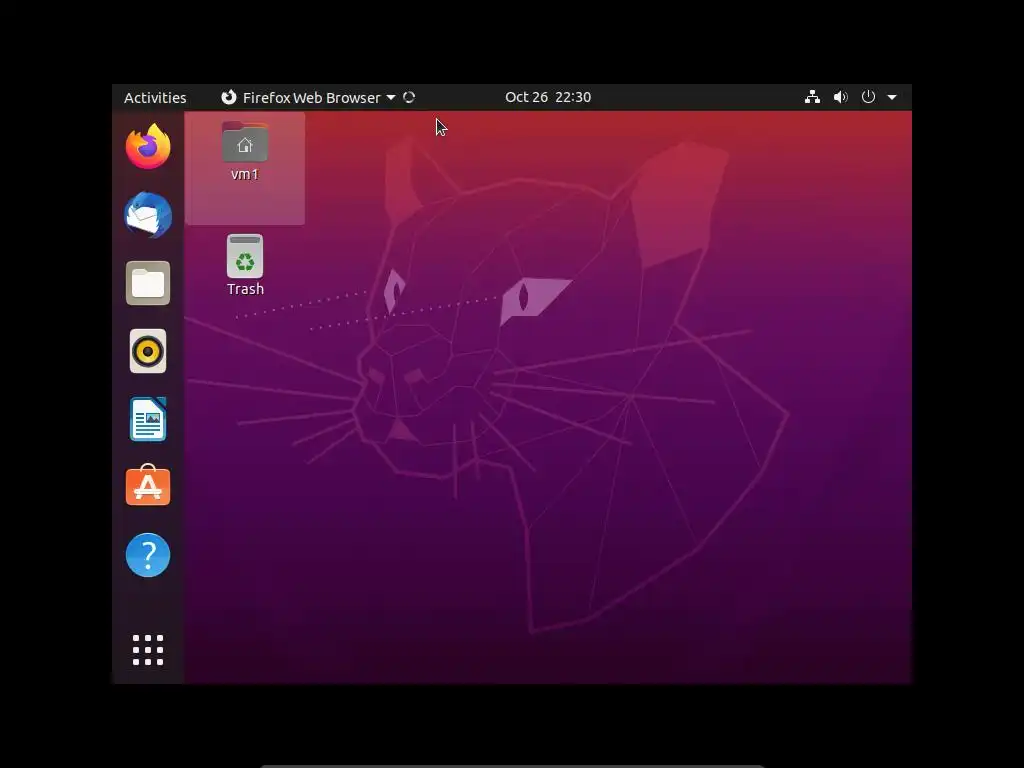This screenshot has height=768, width=1024.
Task: Open the Help question-mark icon
Action: pyautogui.click(x=148, y=555)
